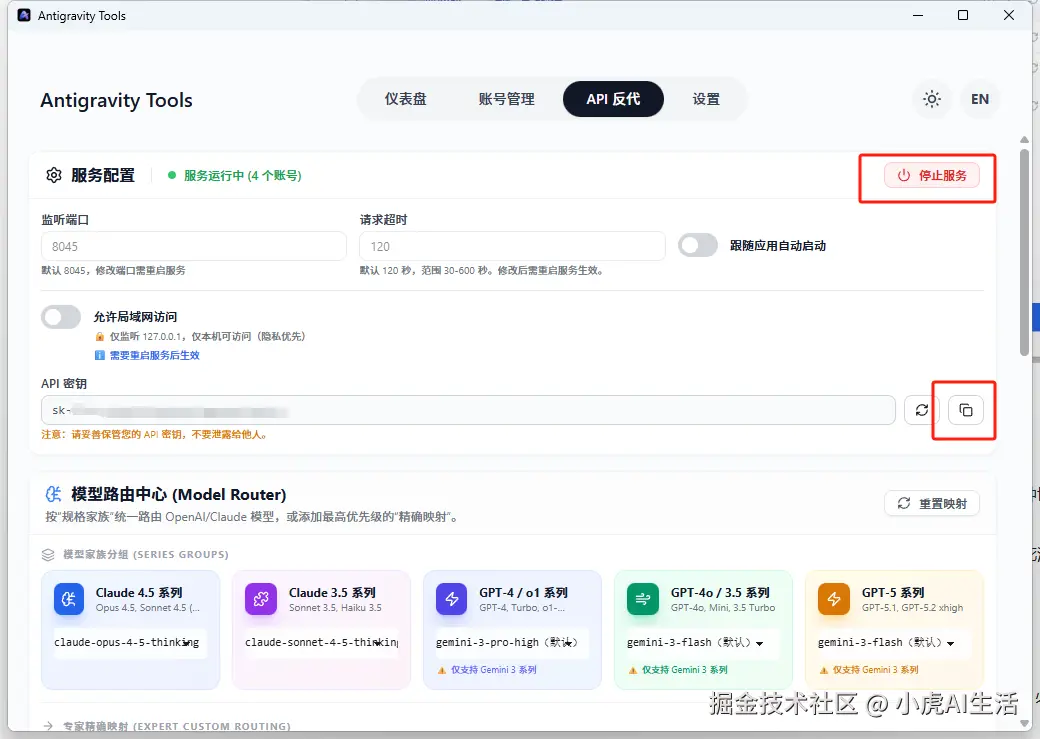Toggle 跟随应用自动启动 switch
1040x739 pixels.
tap(698, 245)
